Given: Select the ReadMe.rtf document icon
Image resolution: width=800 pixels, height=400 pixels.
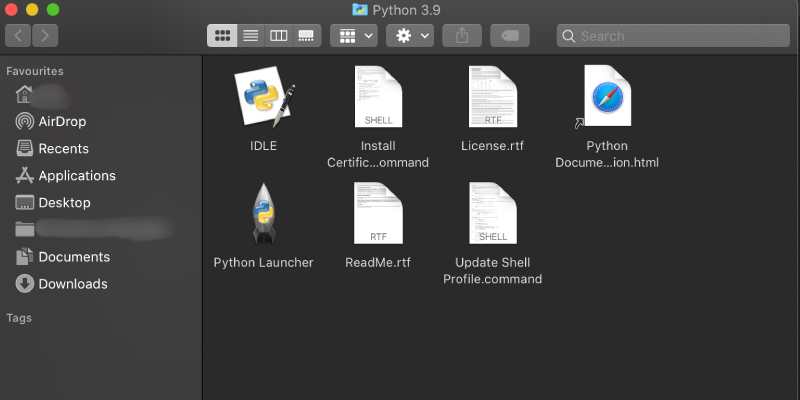Looking at the screenshot, I should coord(378,213).
